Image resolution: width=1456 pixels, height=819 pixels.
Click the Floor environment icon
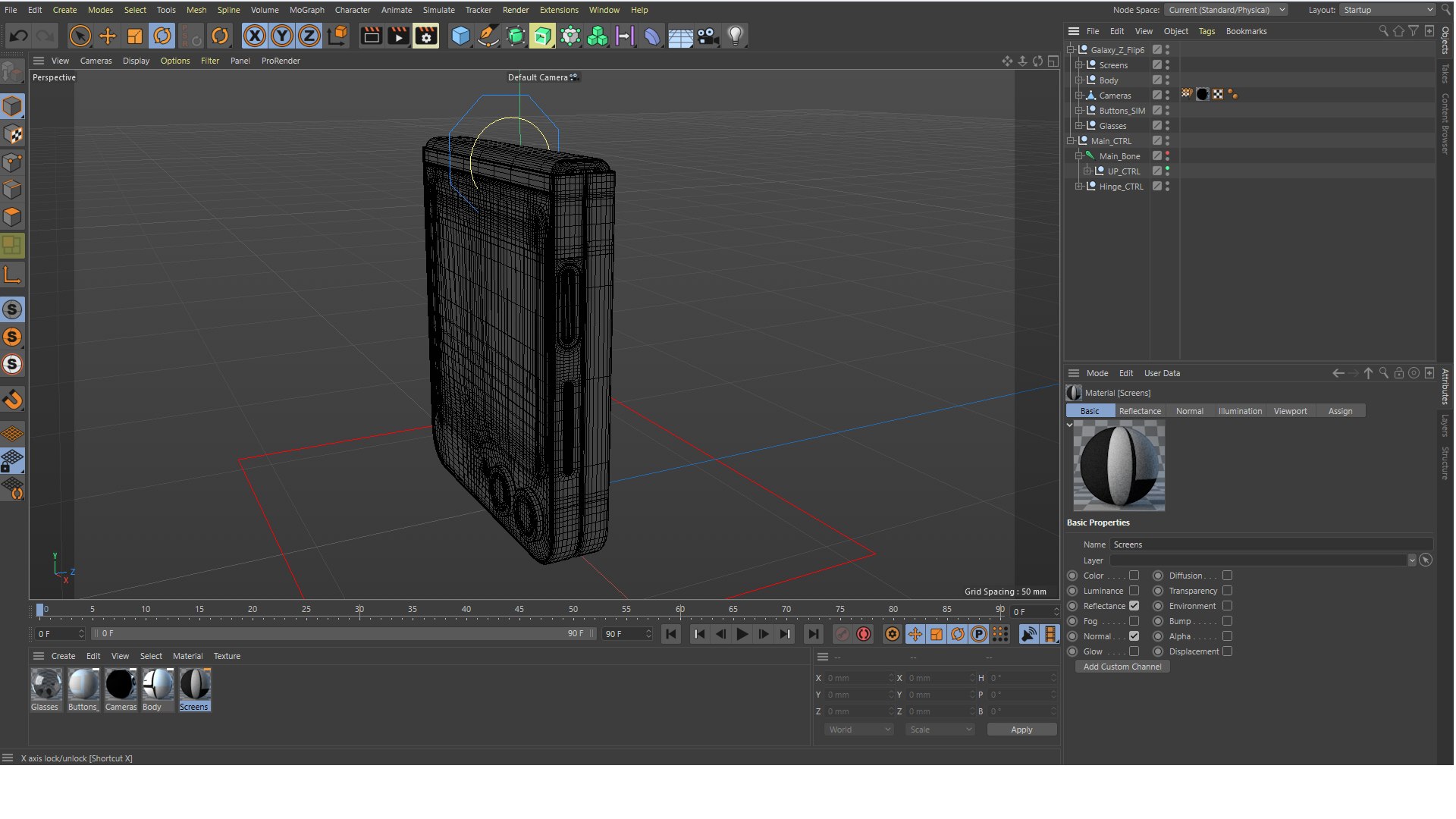coord(680,36)
